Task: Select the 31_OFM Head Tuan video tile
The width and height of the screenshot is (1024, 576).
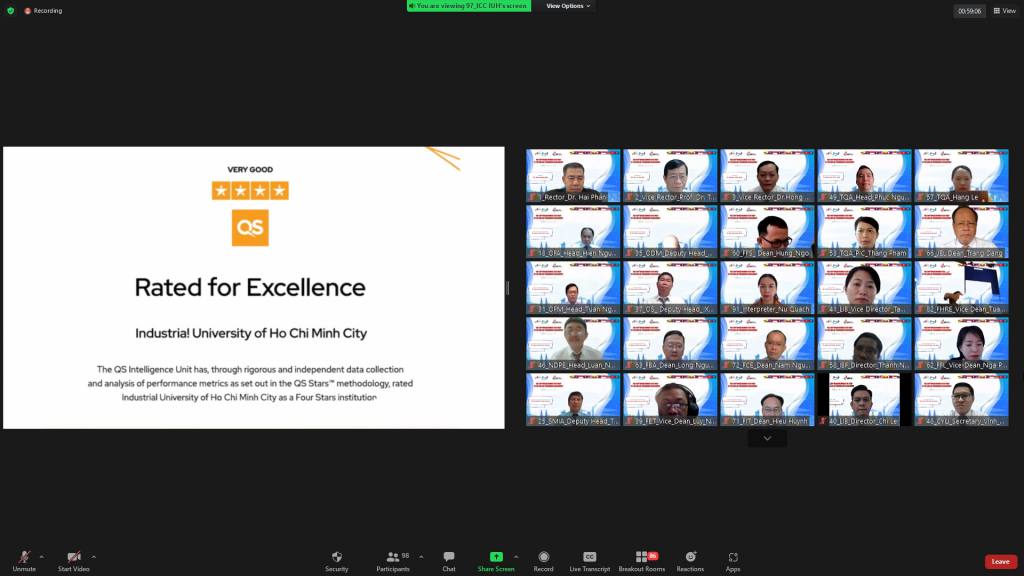Action: click(573, 288)
